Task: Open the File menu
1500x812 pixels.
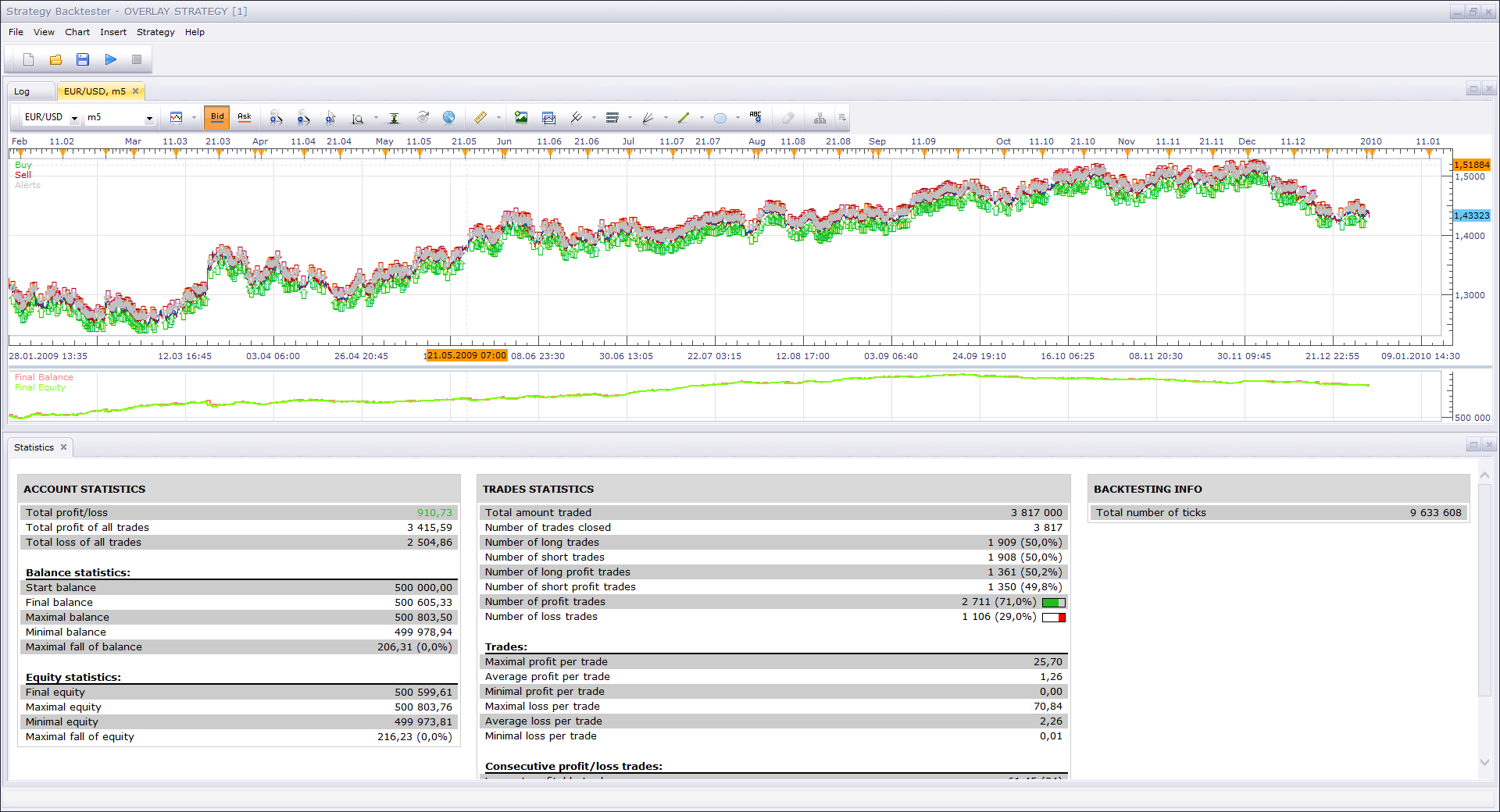Action: [x=16, y=32]
